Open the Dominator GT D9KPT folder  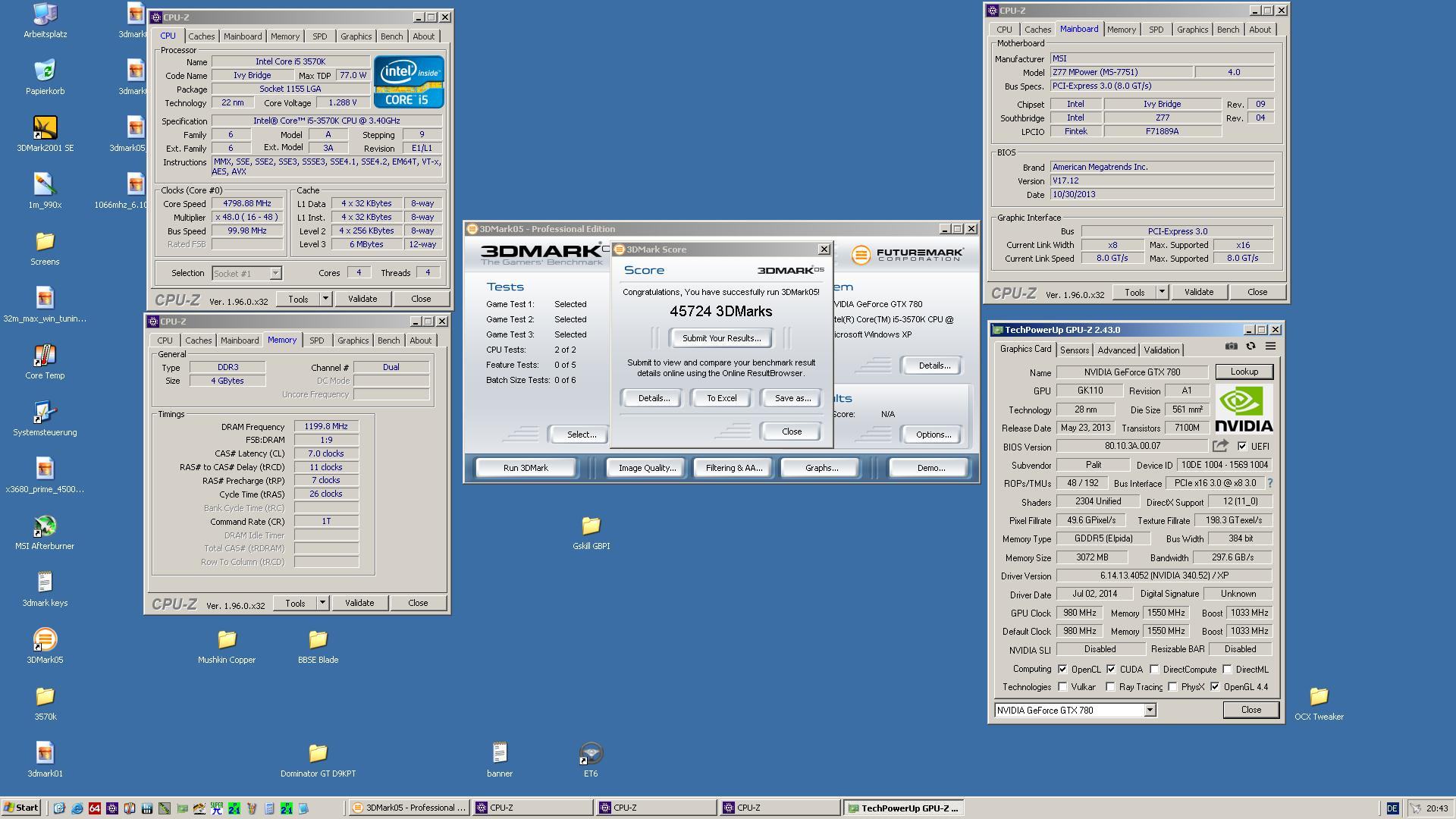tap(318, 759)
